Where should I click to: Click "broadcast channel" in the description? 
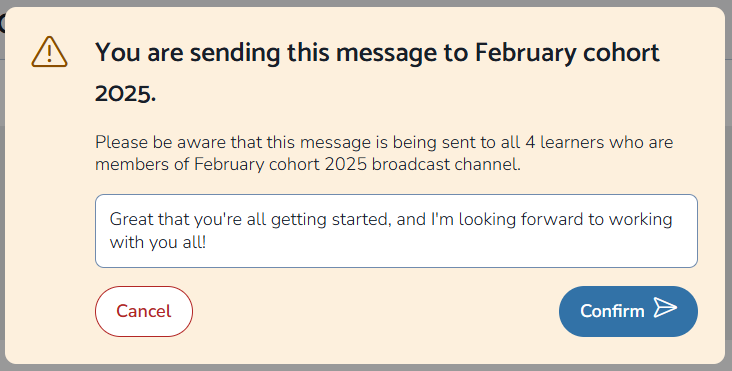[446, 164]
